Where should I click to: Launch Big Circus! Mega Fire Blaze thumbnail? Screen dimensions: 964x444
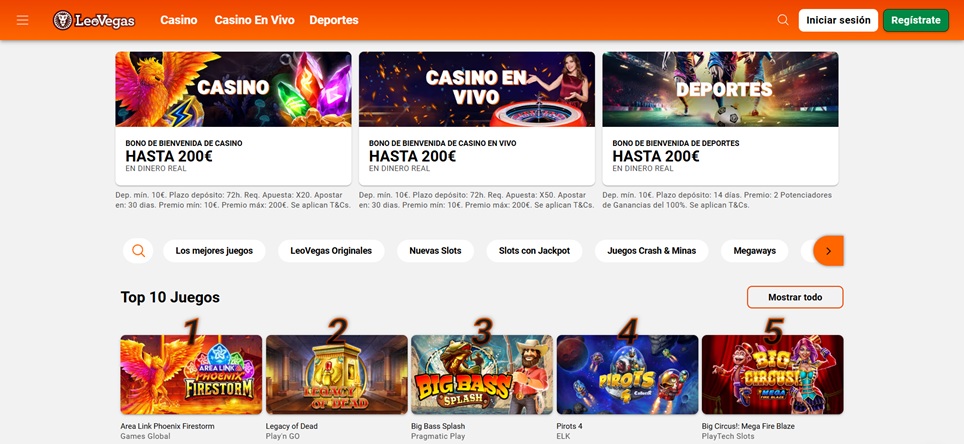click(x=773, y=375)
